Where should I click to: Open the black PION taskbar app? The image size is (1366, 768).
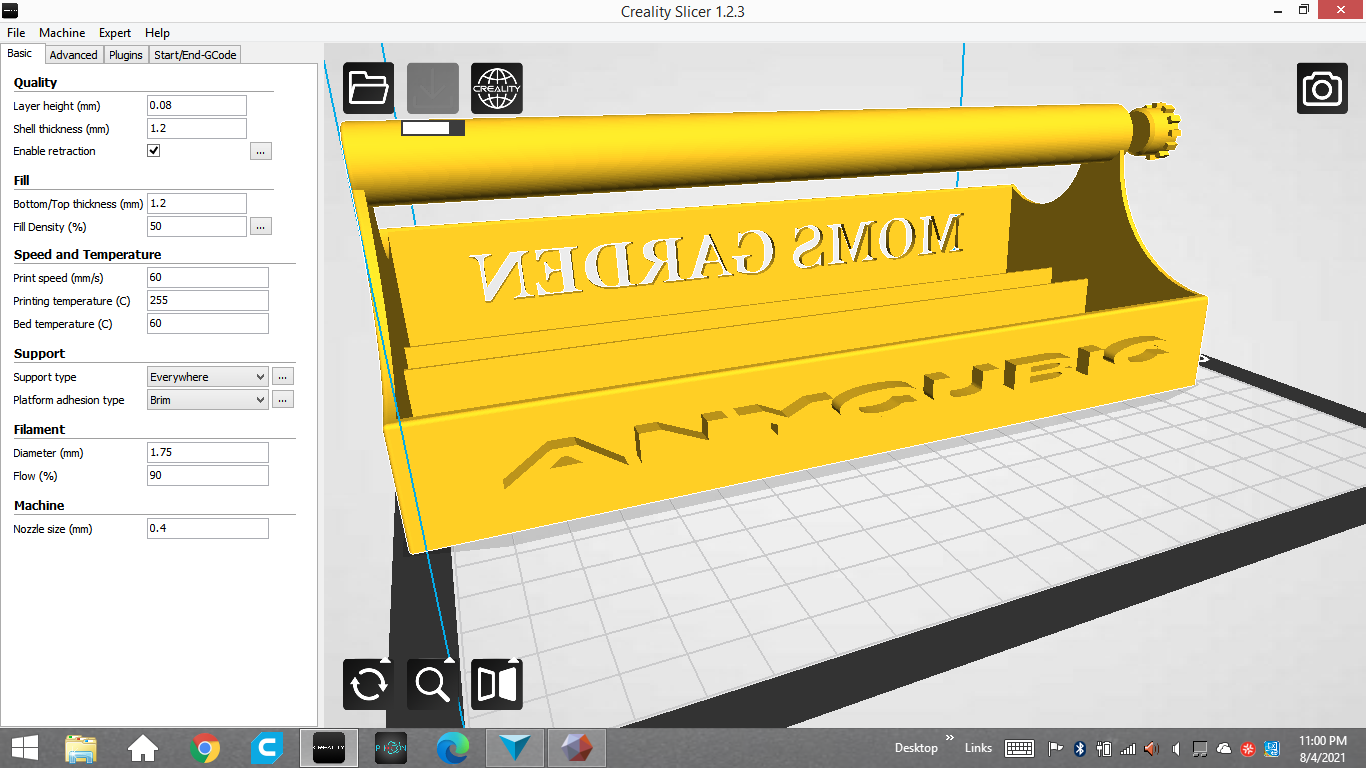[391, 748]
